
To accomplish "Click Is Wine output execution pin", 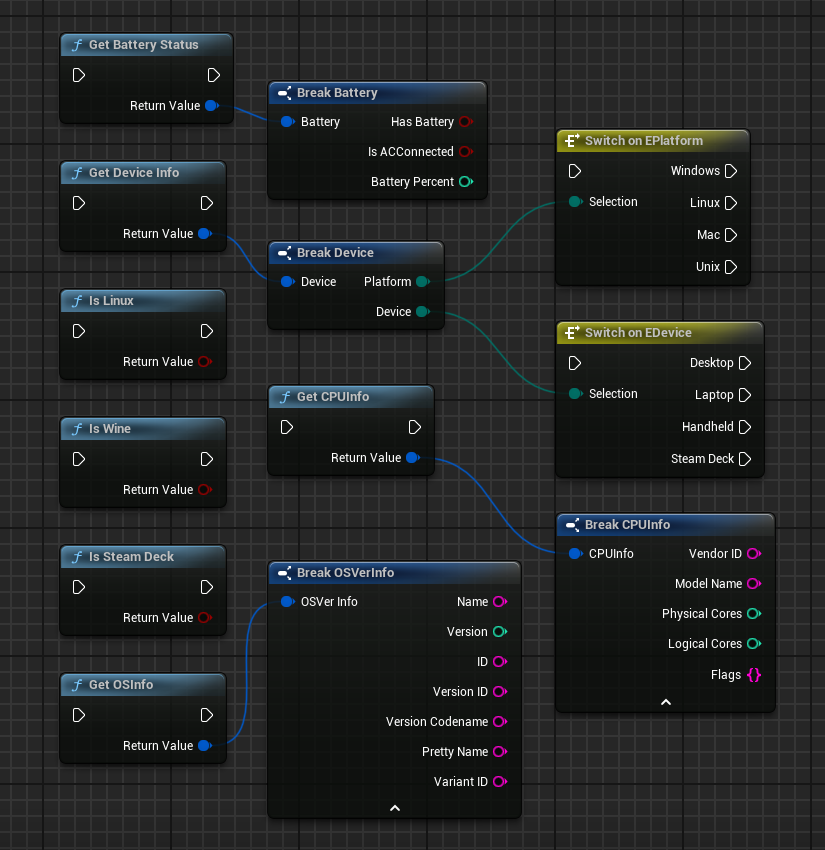I will 207,459.
